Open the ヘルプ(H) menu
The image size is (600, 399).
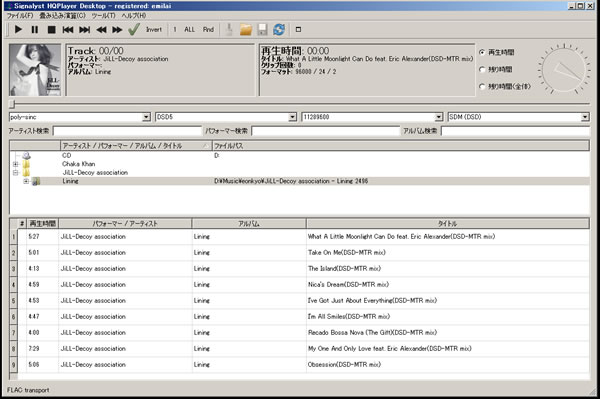134,16
